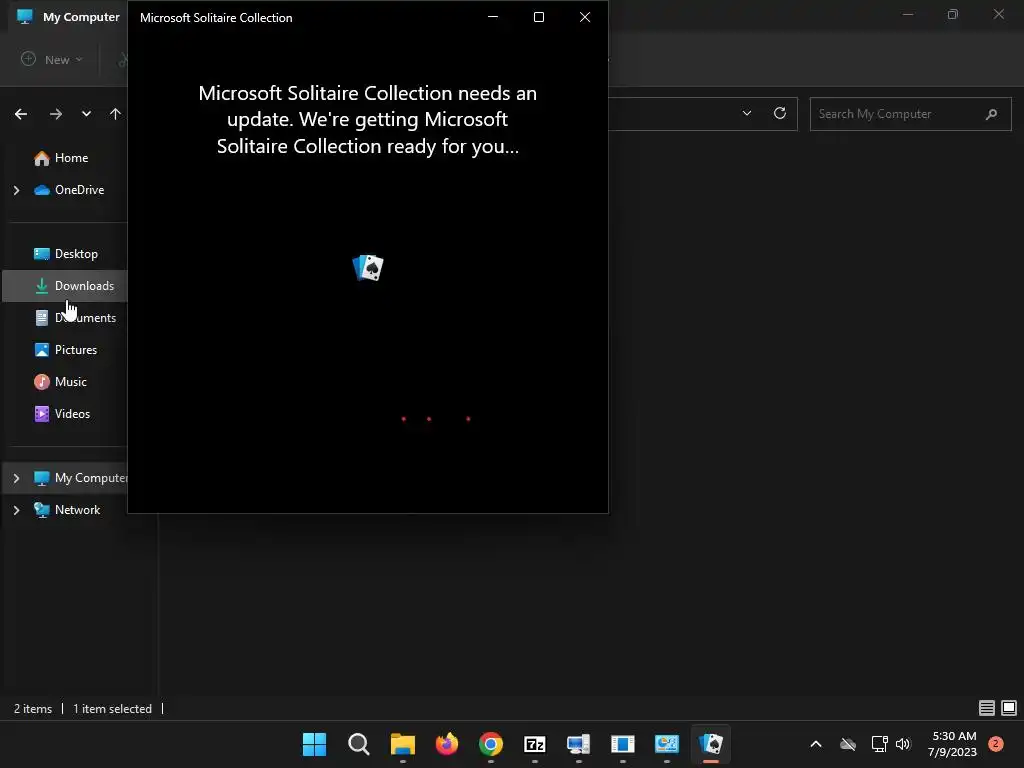The height and width of the screenshot is (768, 1024).
Task: Expand the Network tree node
Action: (16, 510)
